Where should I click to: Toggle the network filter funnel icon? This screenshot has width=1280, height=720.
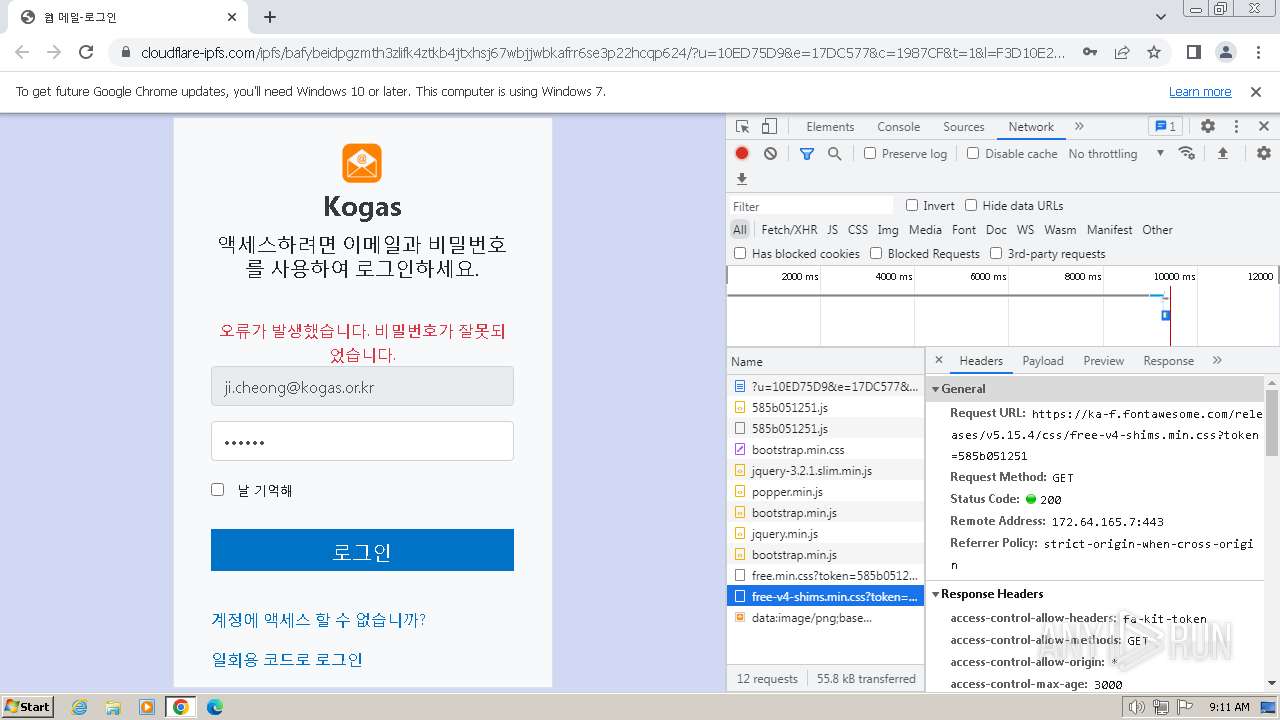[807, 154]
